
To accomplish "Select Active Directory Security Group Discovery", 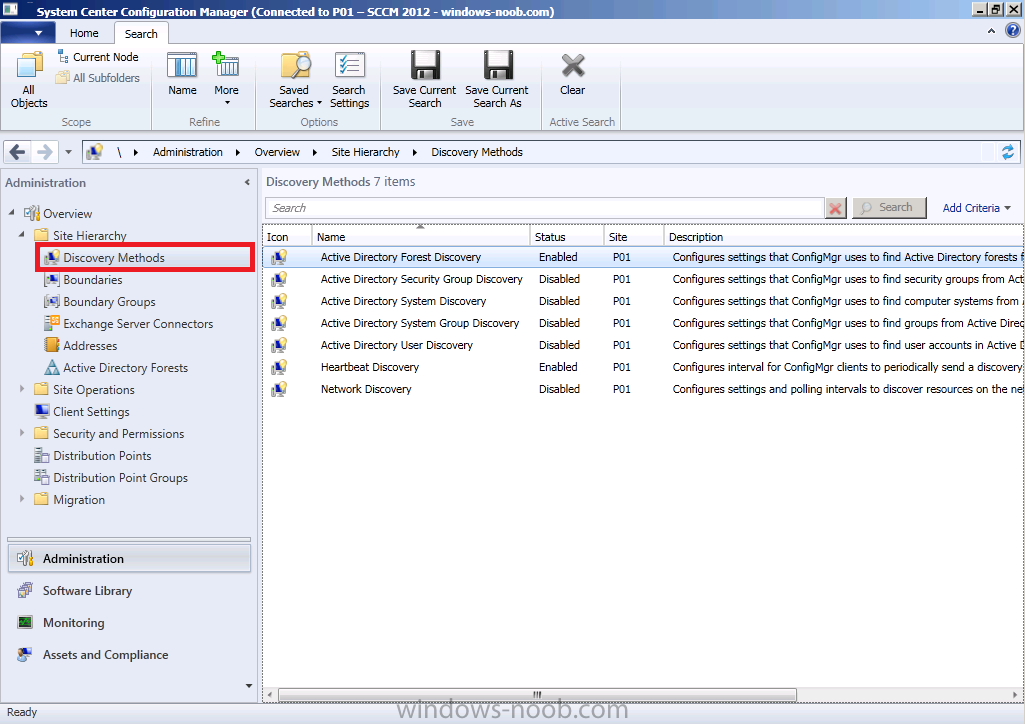I will click(643, 279).
